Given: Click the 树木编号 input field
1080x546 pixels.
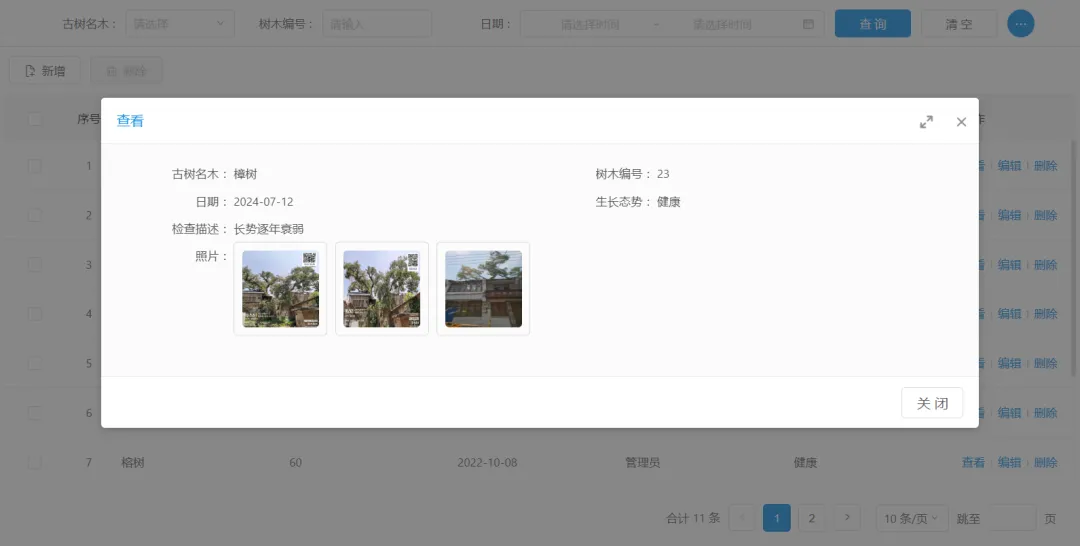Looking at the screenshot, I should (x=377, y=24).
